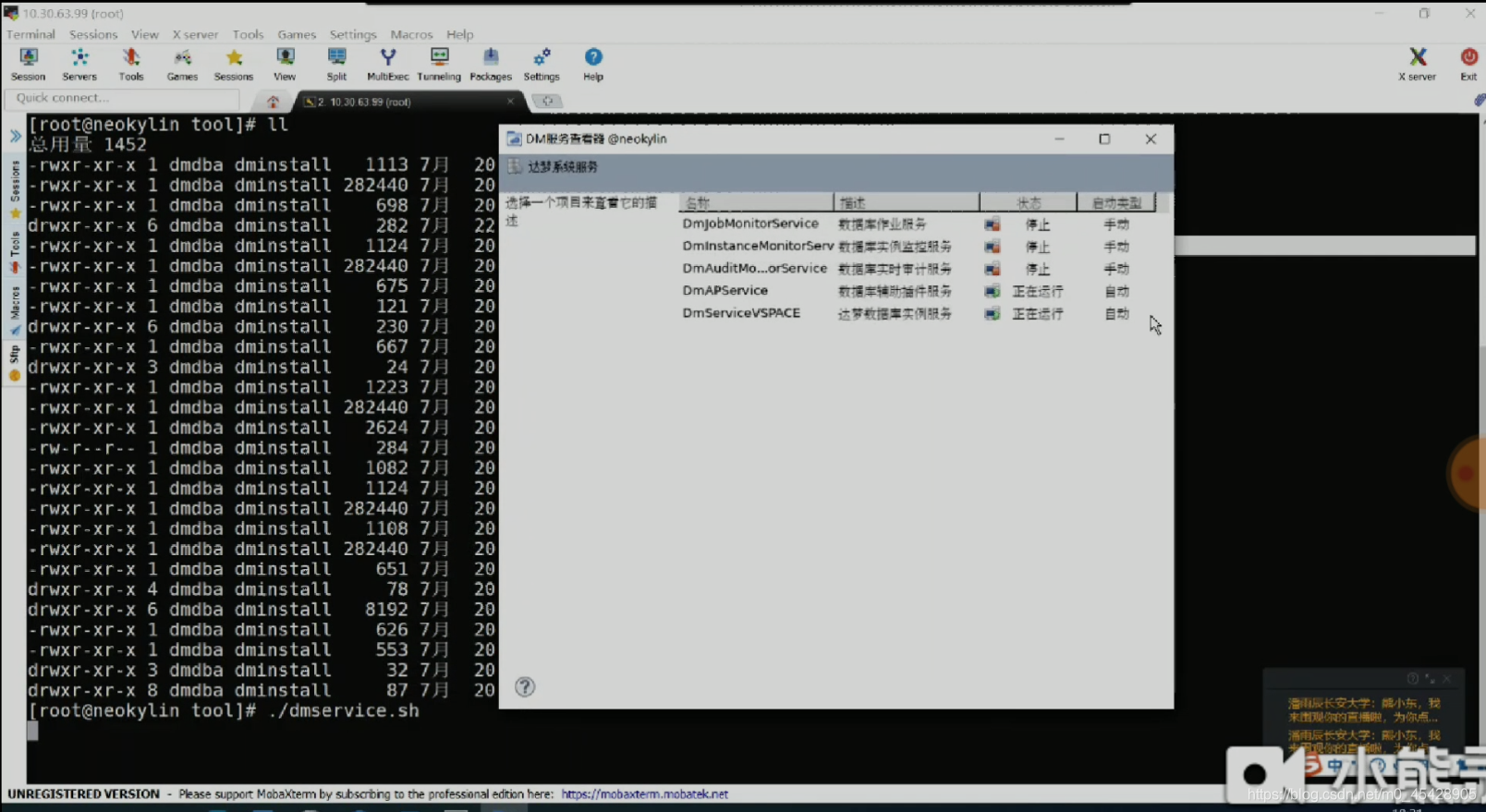Open the Help menu in menu bar
The width and height of the screenshot is (1486, 812).
tap(459, 34)
